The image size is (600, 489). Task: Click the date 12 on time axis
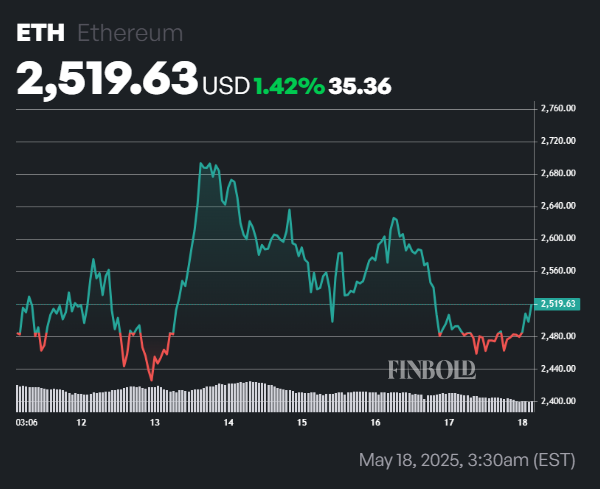[82, 422]
